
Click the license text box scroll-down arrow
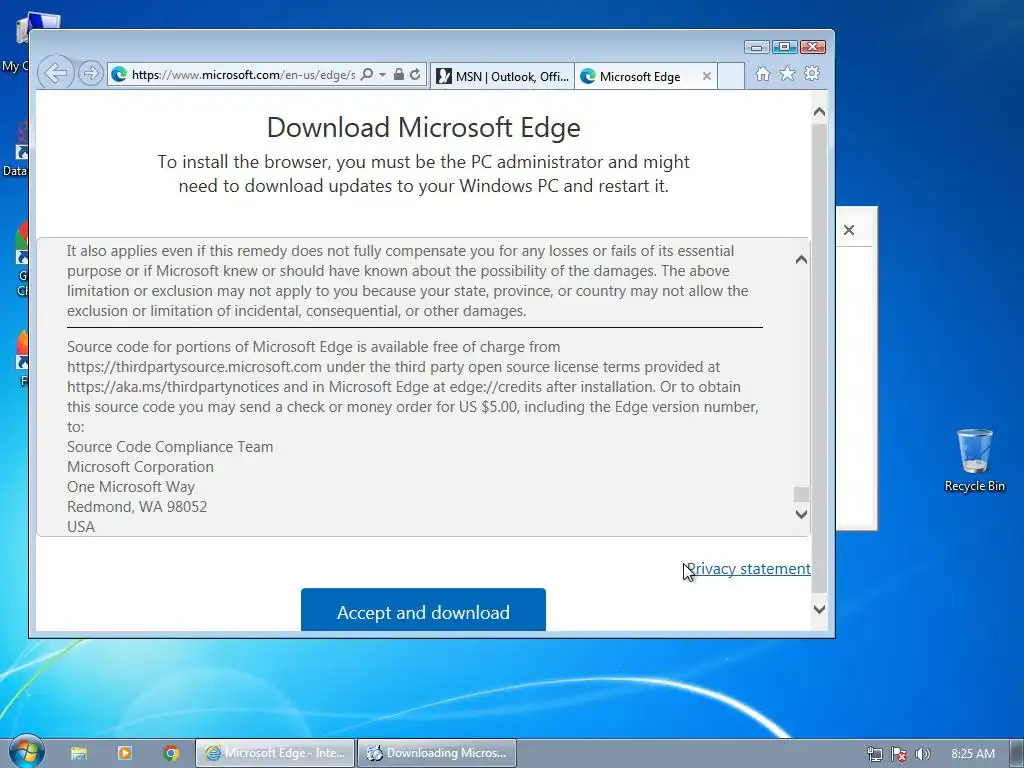click(x=801, y=514)
